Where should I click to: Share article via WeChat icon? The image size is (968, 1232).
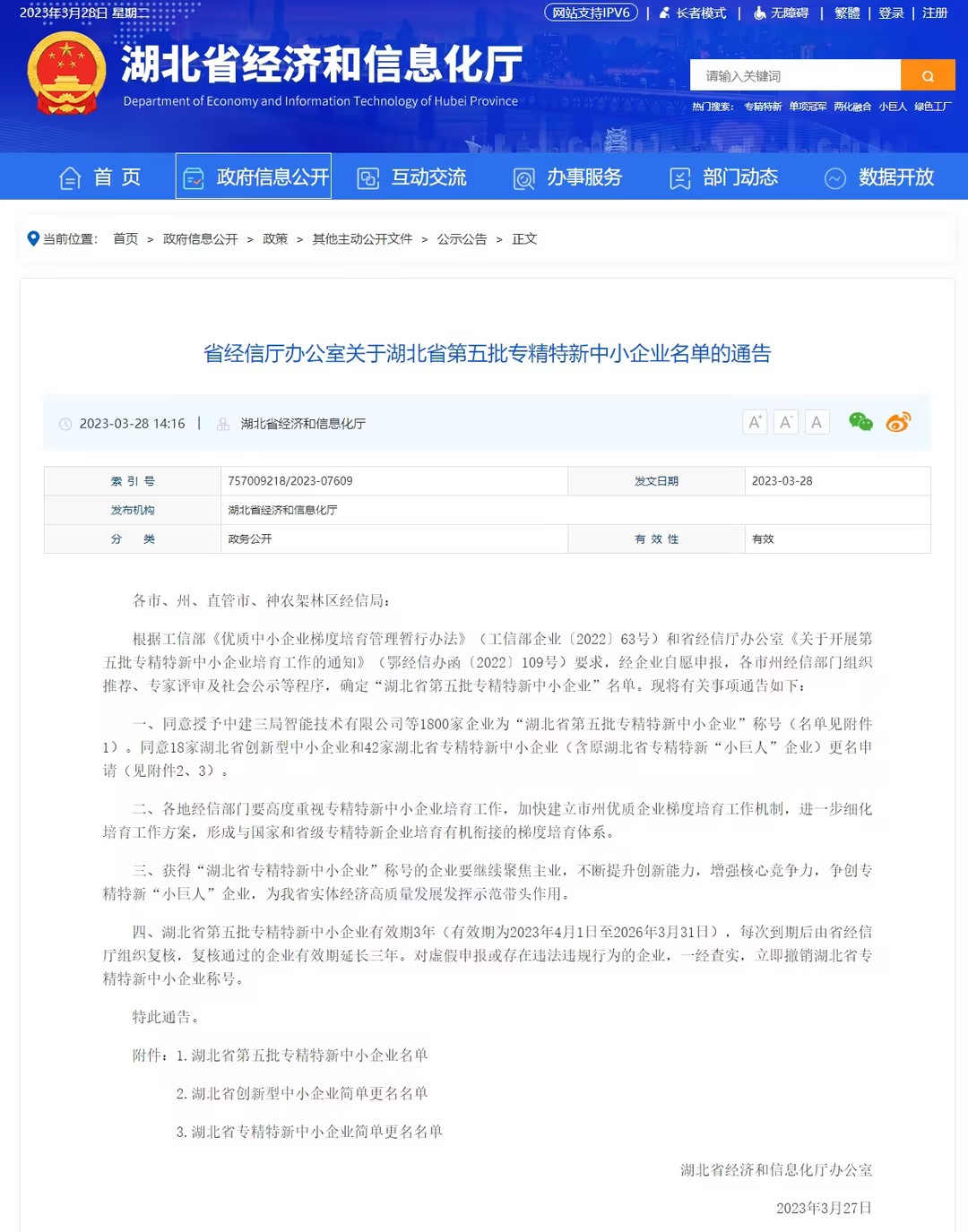coord(860,422)
